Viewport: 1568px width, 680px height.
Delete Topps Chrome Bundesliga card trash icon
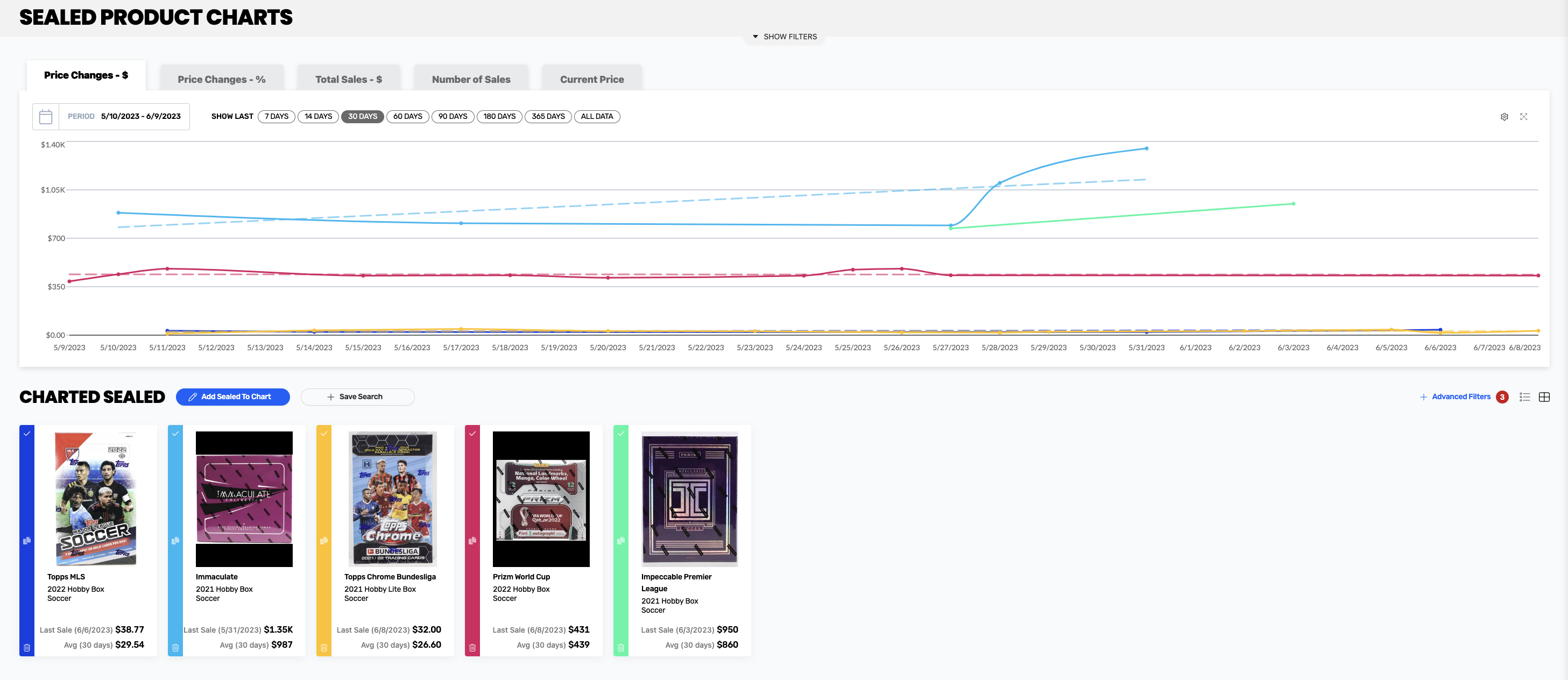coord(324,648)
